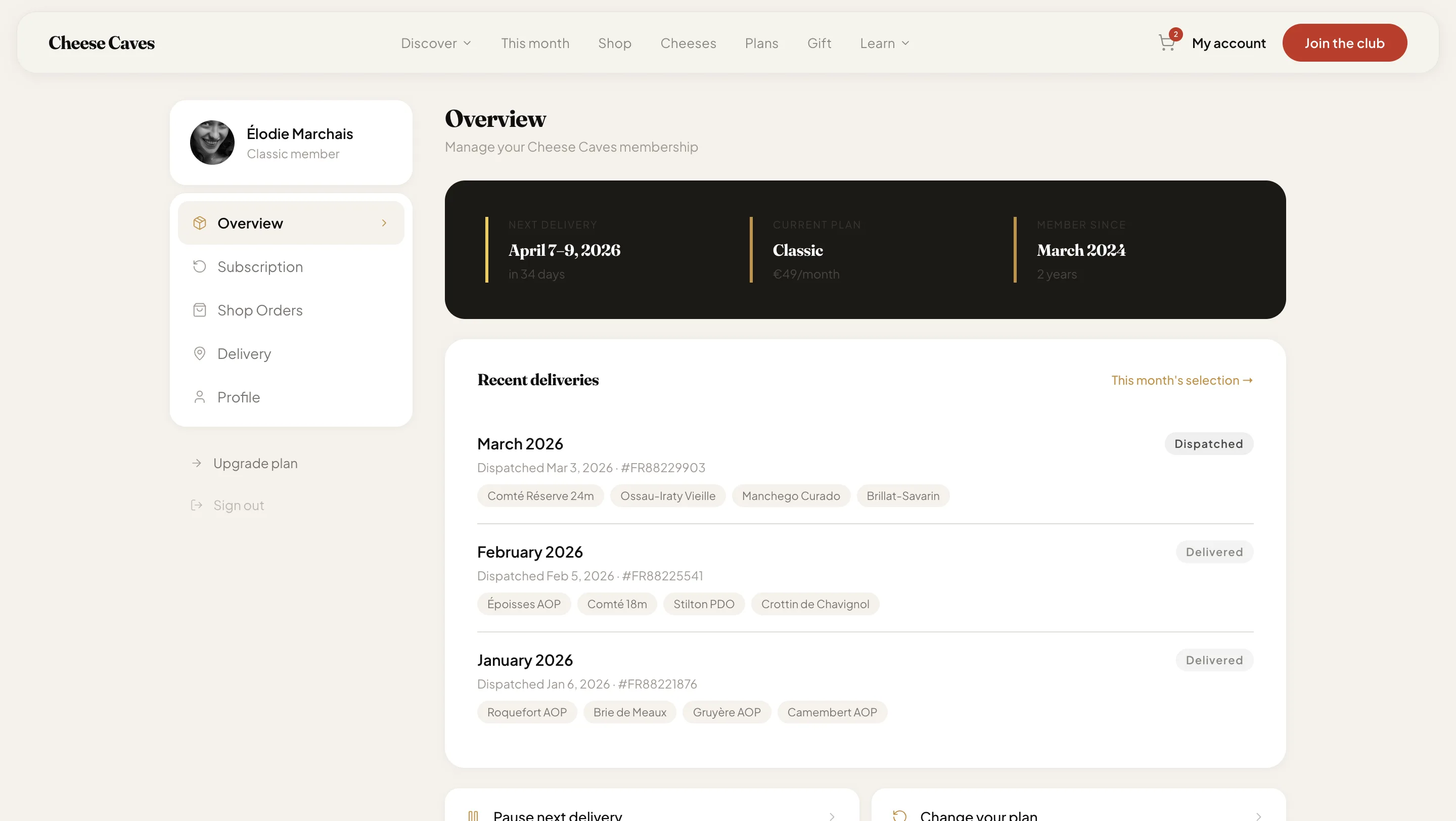Click the chevron on the Overview sidebar row

click(384, 222)
